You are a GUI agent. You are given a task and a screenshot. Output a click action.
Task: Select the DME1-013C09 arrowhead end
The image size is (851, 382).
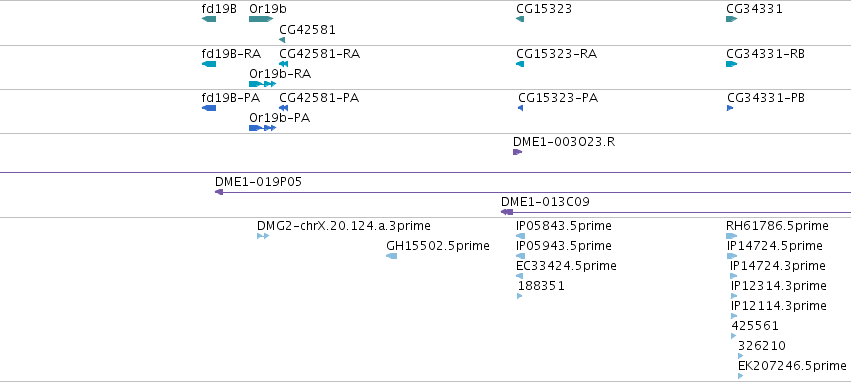coord(507,212)
